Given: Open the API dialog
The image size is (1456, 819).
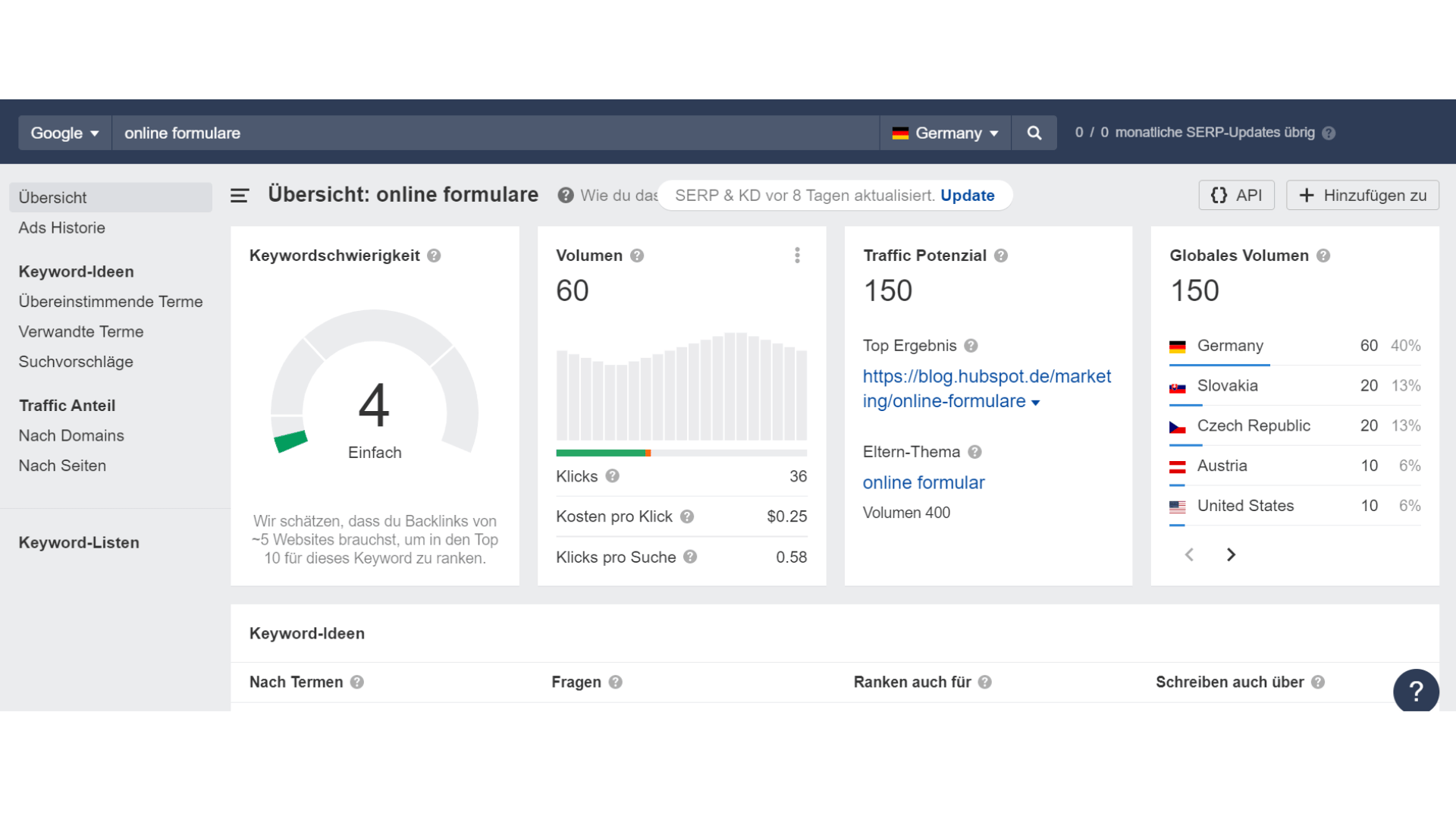Looking at the screenshot, I should point(1236,195).
